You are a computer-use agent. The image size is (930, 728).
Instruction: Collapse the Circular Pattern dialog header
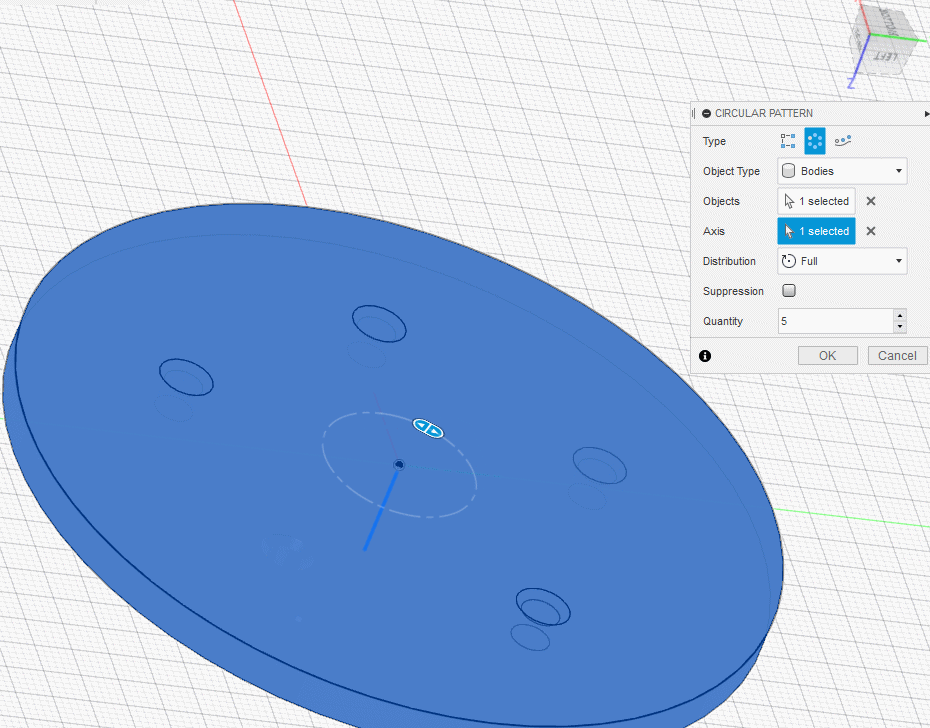(706, 113)
